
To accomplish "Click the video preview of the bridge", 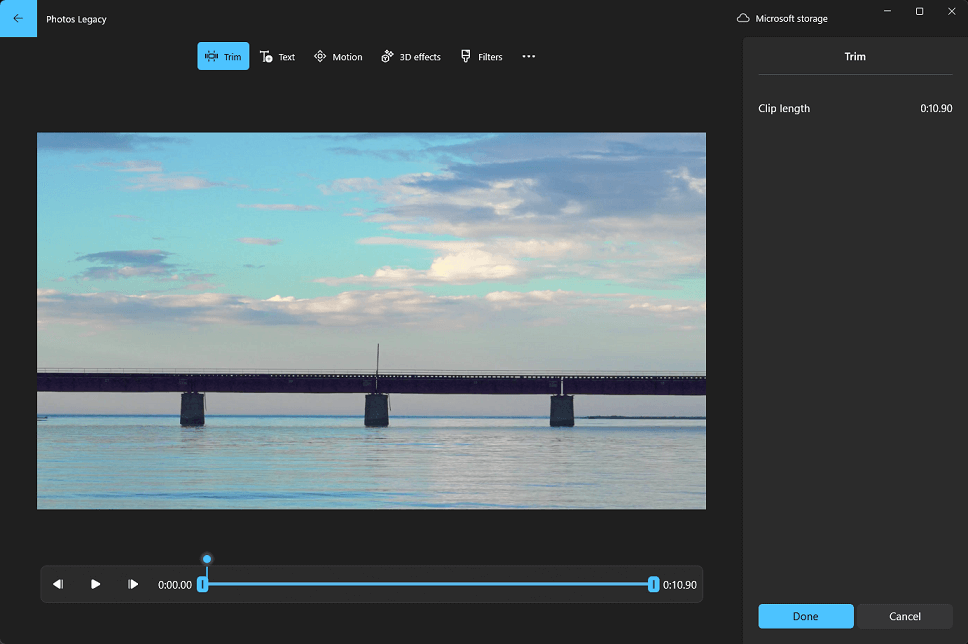I will click(371, 321).
